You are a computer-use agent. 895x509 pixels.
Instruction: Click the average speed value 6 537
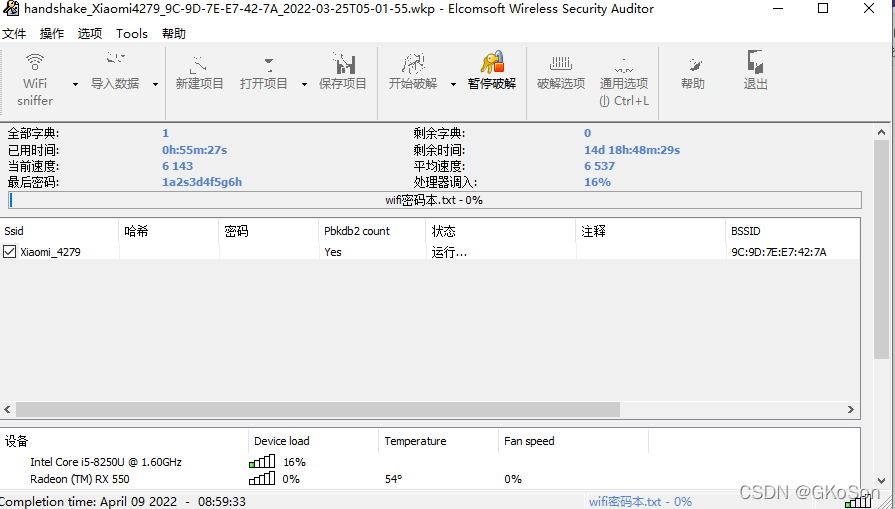599,166
